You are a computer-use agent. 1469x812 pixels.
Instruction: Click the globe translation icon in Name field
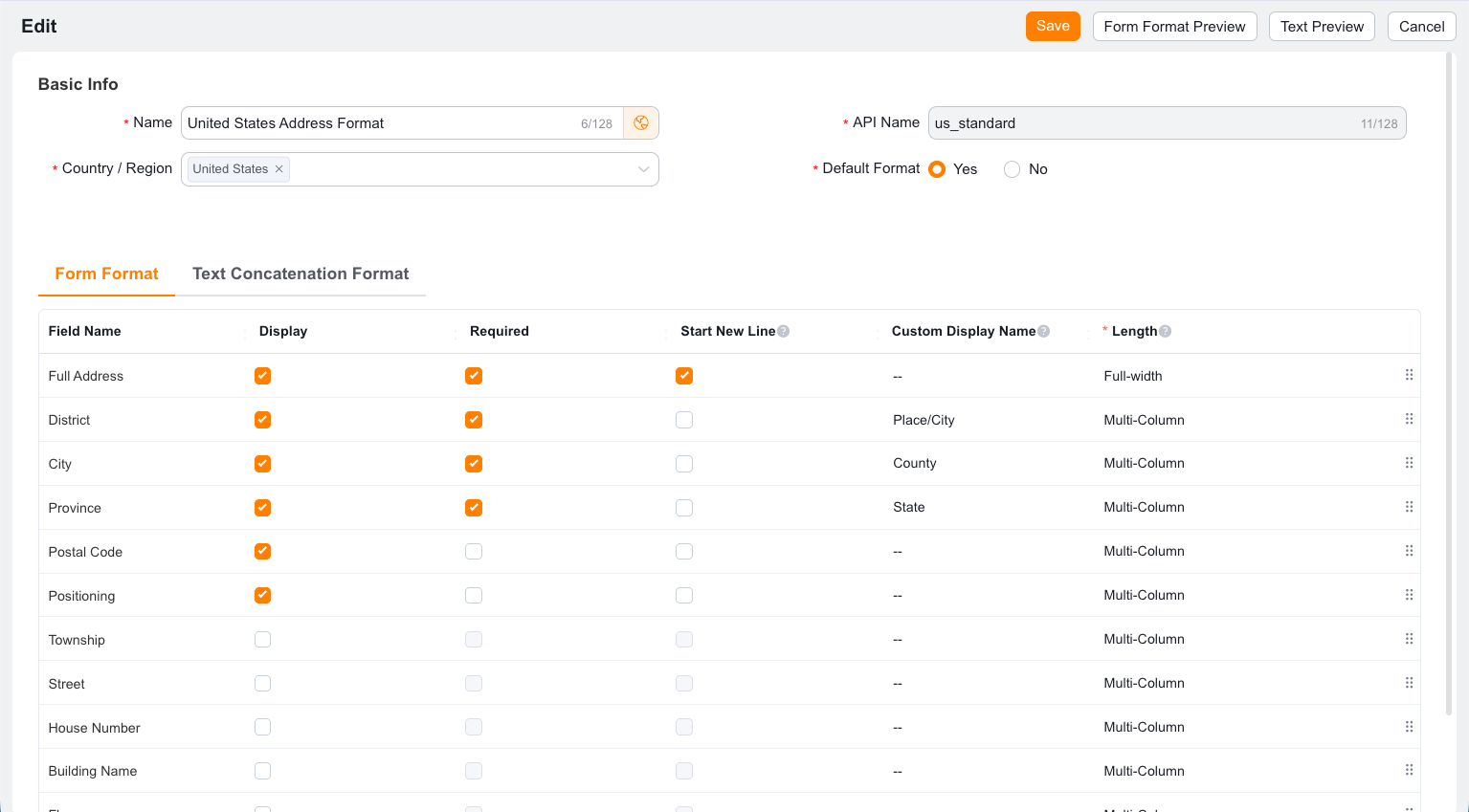click(641, 123)
